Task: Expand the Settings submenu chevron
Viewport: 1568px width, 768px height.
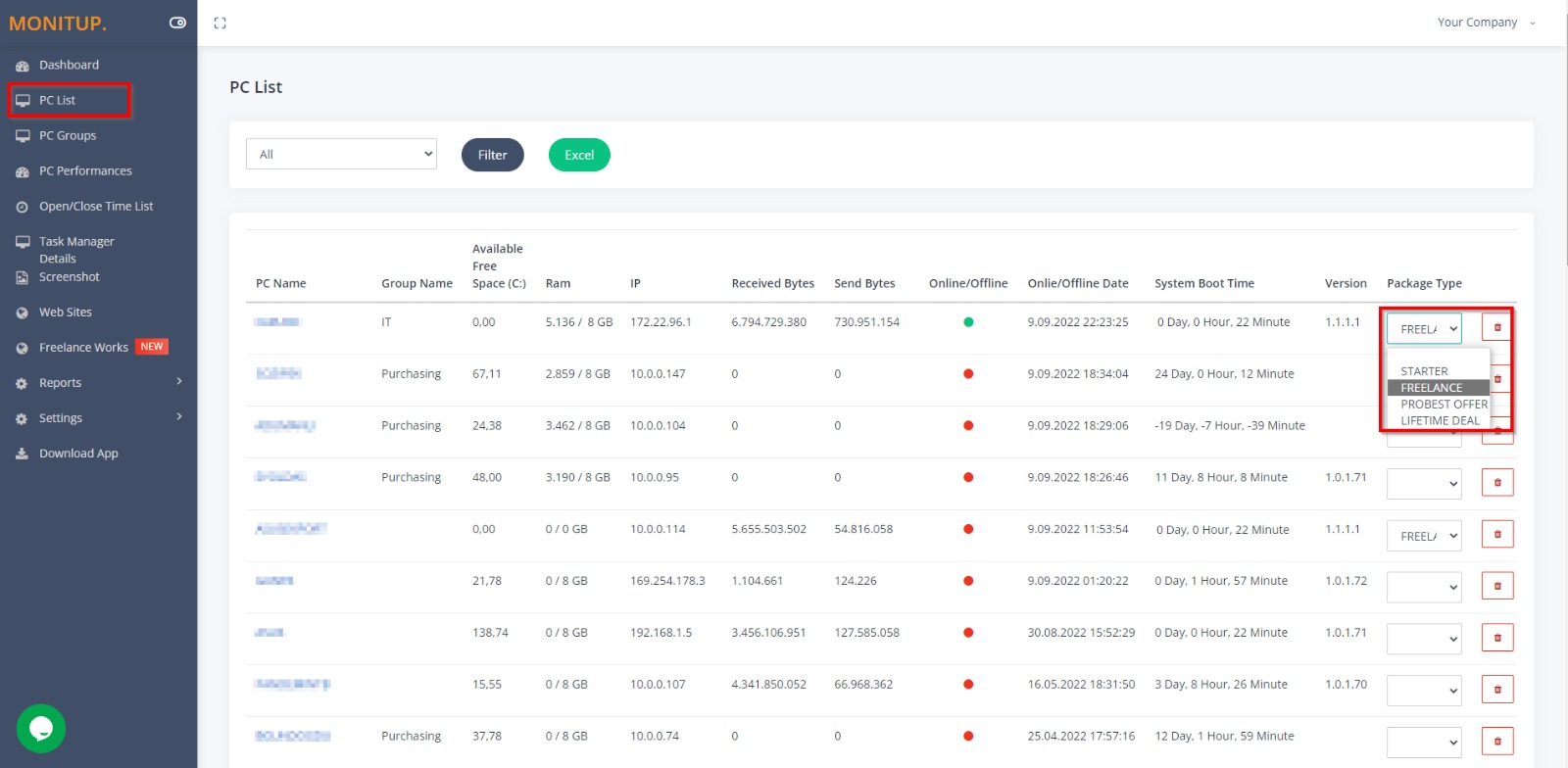Action: [x=179, y=416]
